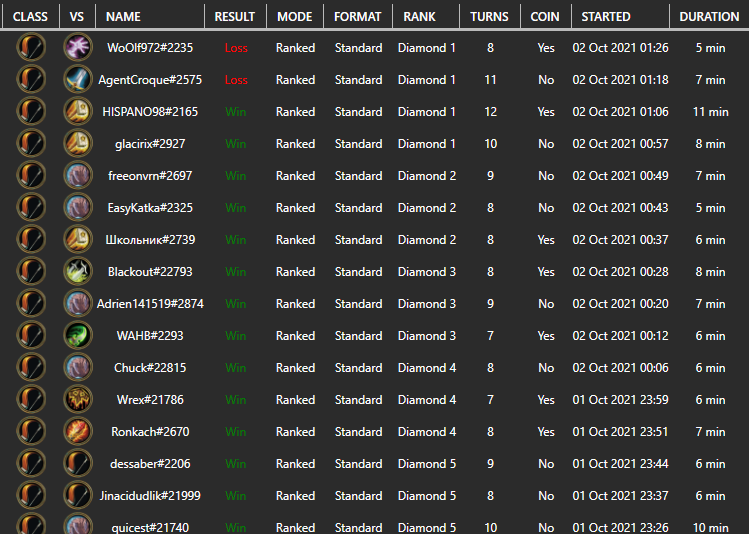Screen dimensions: 749x534
Task: Select the name Wrex#21786
Action: [150, 400]
